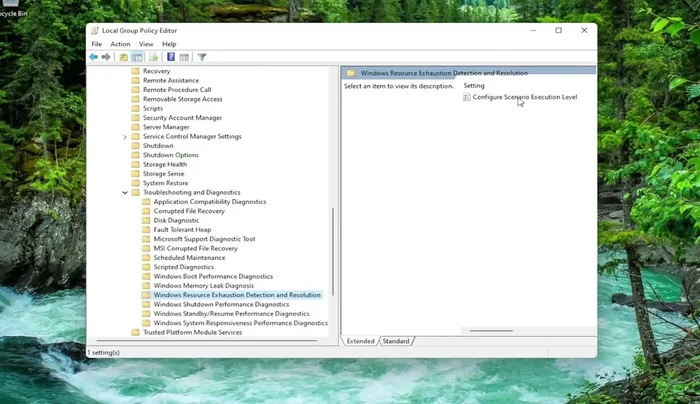Click the Show/Hide Action Pane icon

tap(185, 58)
